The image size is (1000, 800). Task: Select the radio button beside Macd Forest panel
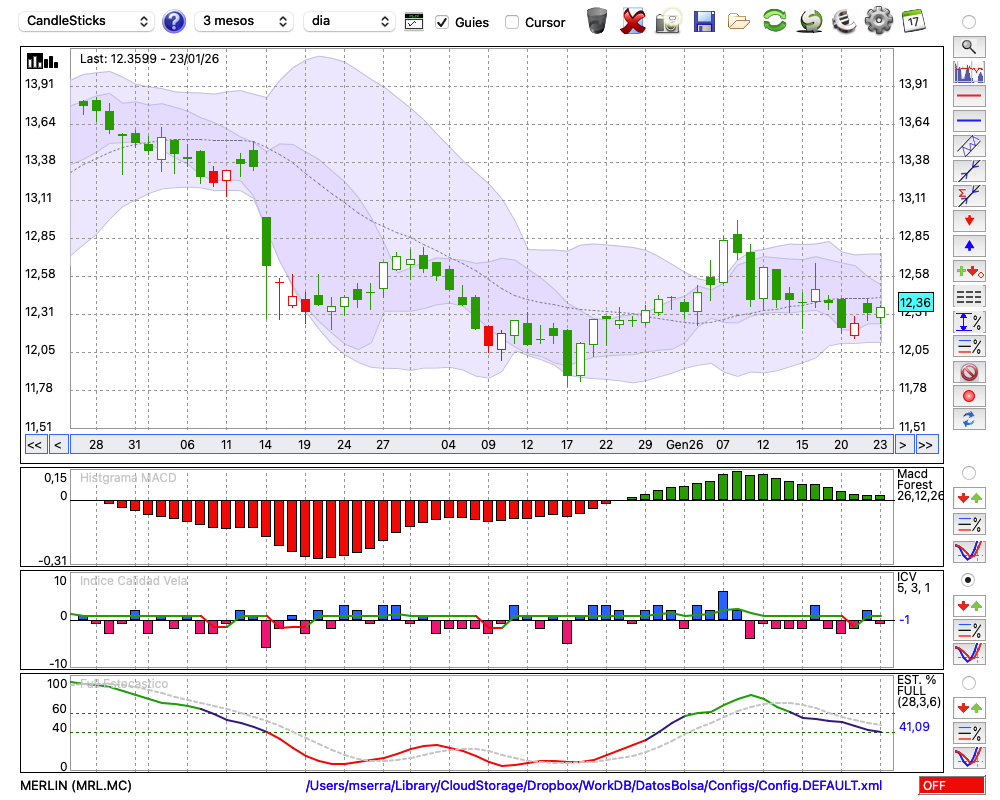968,472
